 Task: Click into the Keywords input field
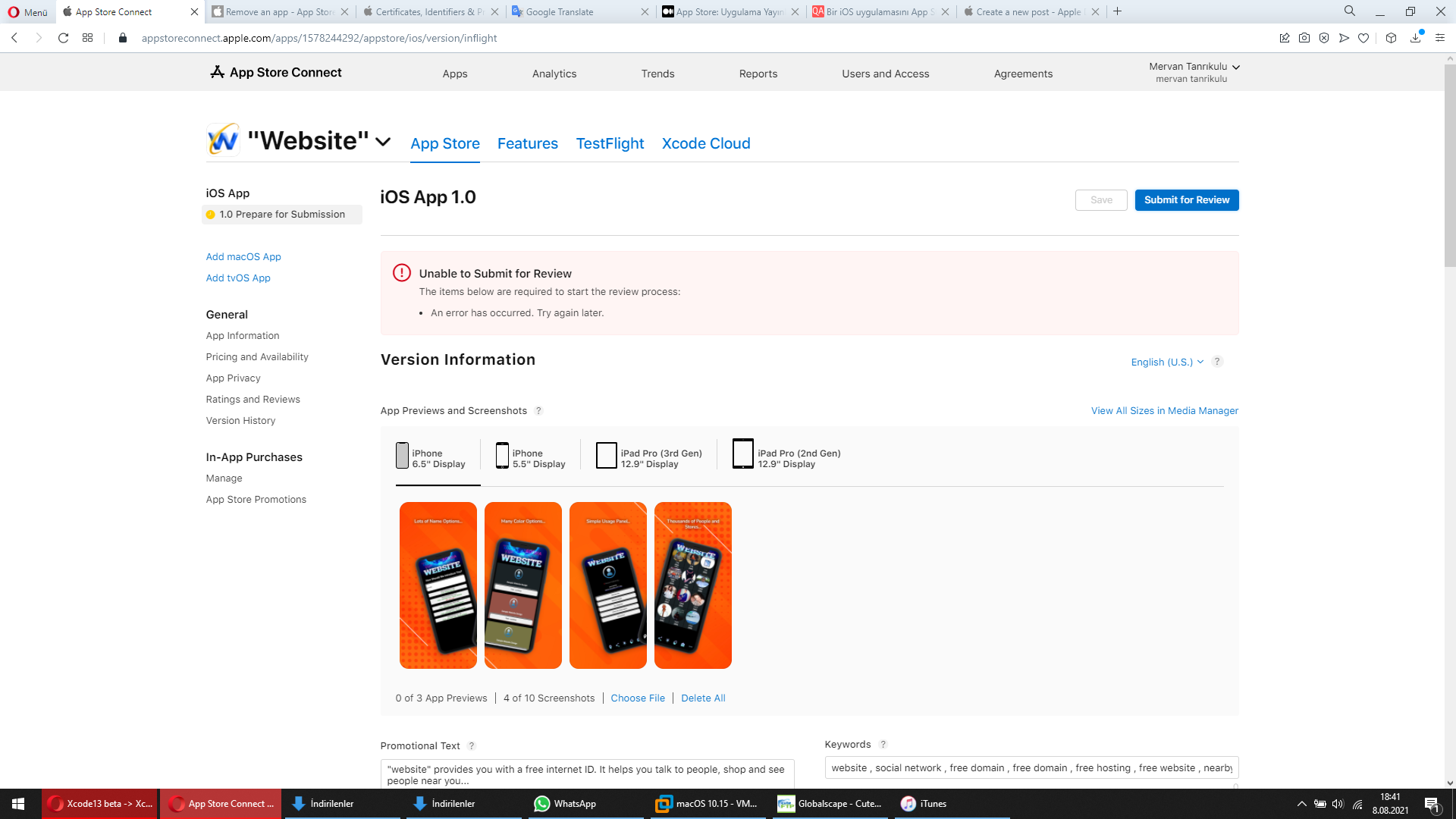[1031, 767]
